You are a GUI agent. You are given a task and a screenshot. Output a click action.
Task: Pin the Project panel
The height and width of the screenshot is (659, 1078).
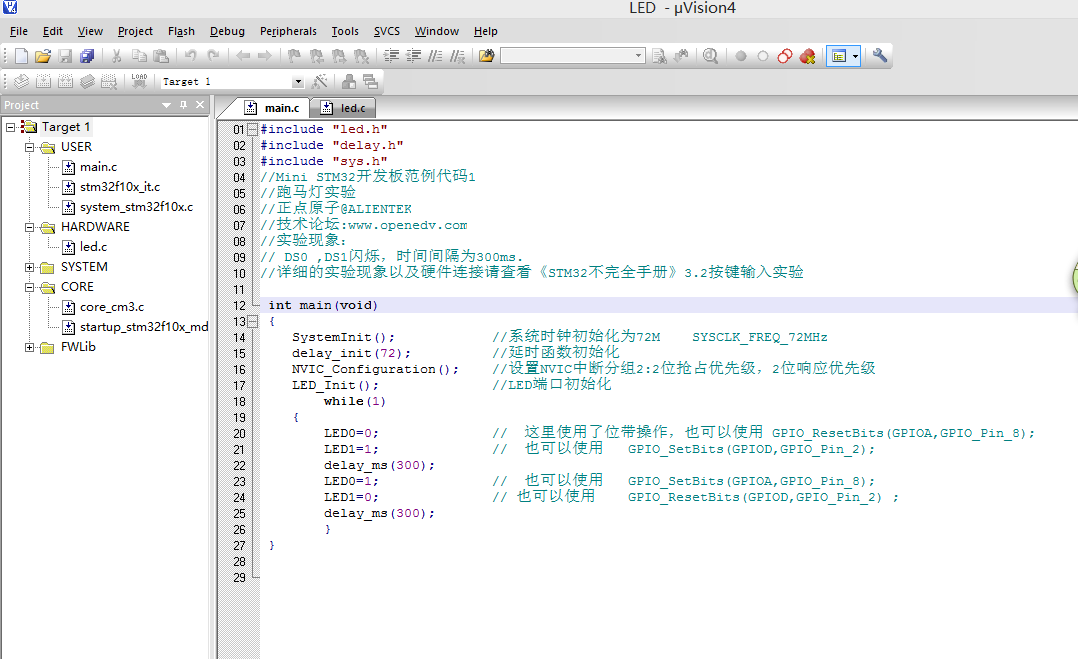click(x=184, y=104)
